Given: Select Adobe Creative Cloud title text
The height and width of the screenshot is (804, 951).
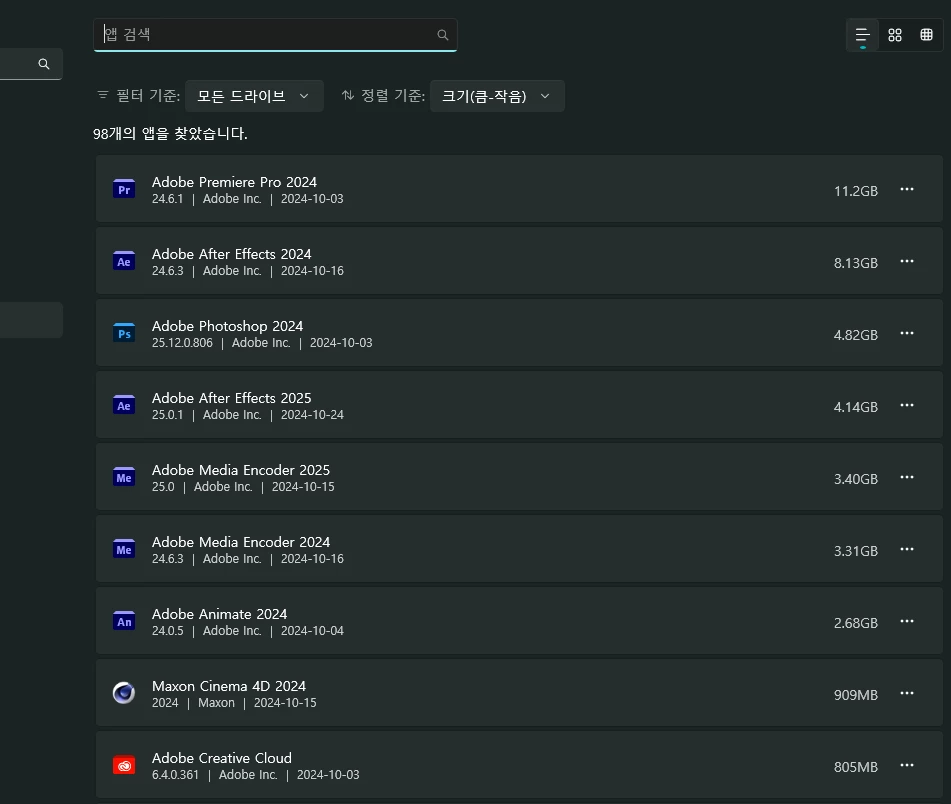Looking at the screenshot, I should click(x=221, y=758).
